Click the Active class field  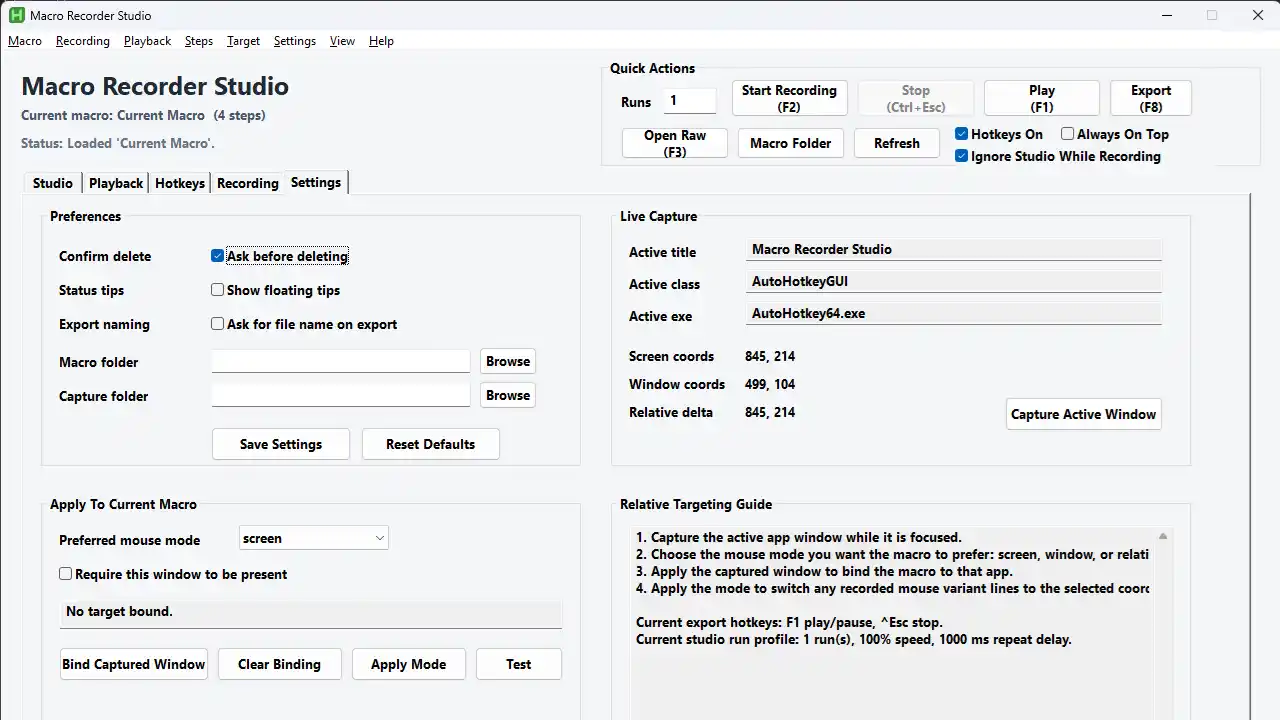[954, 282]
